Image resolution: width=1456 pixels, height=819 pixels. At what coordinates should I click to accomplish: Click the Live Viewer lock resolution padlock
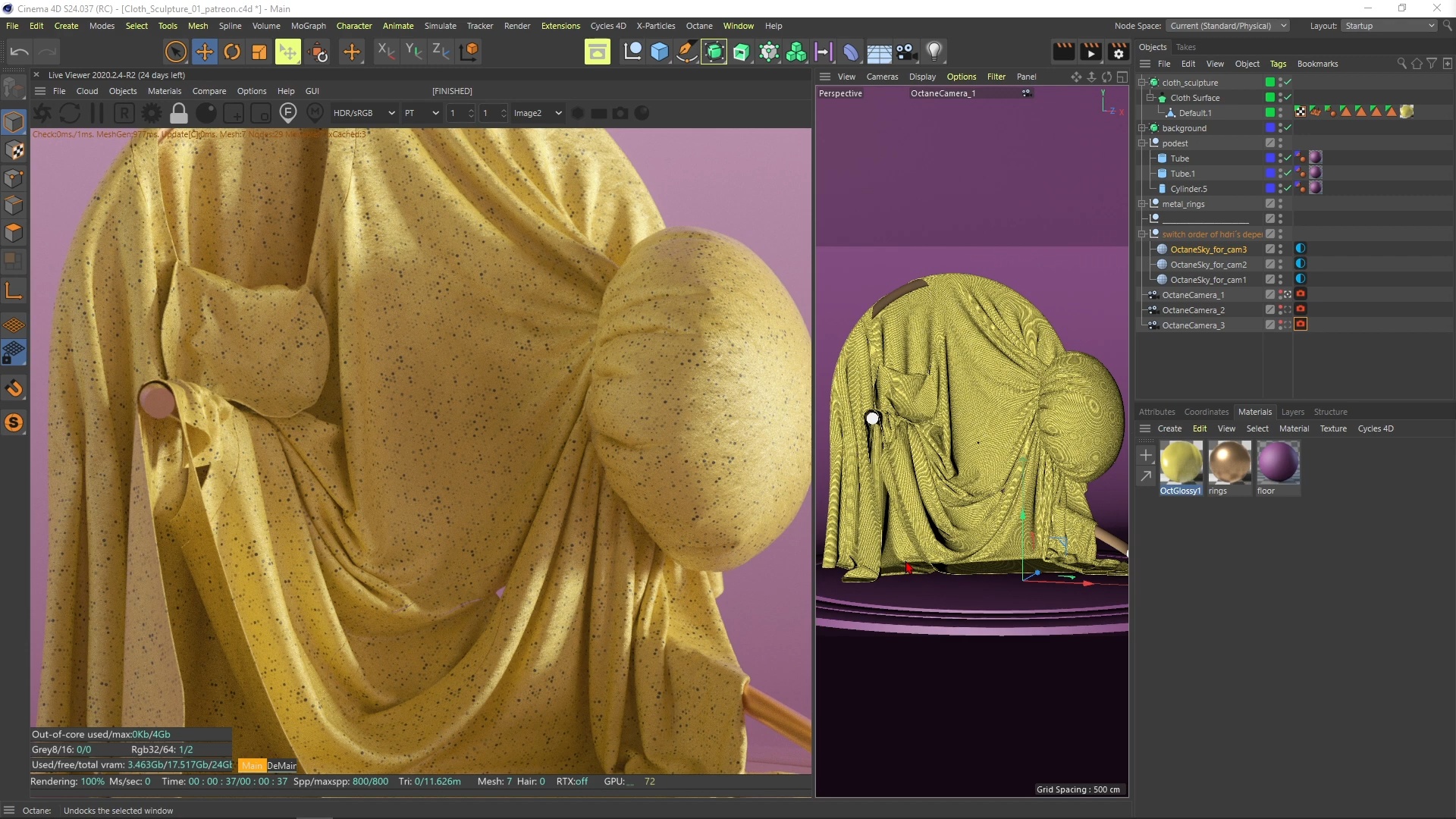pyautogui.click(x=178, y=114)
